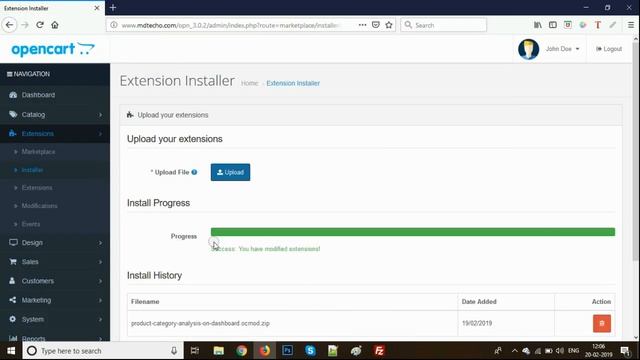Expand System sidebar menu

click(55, 319)
